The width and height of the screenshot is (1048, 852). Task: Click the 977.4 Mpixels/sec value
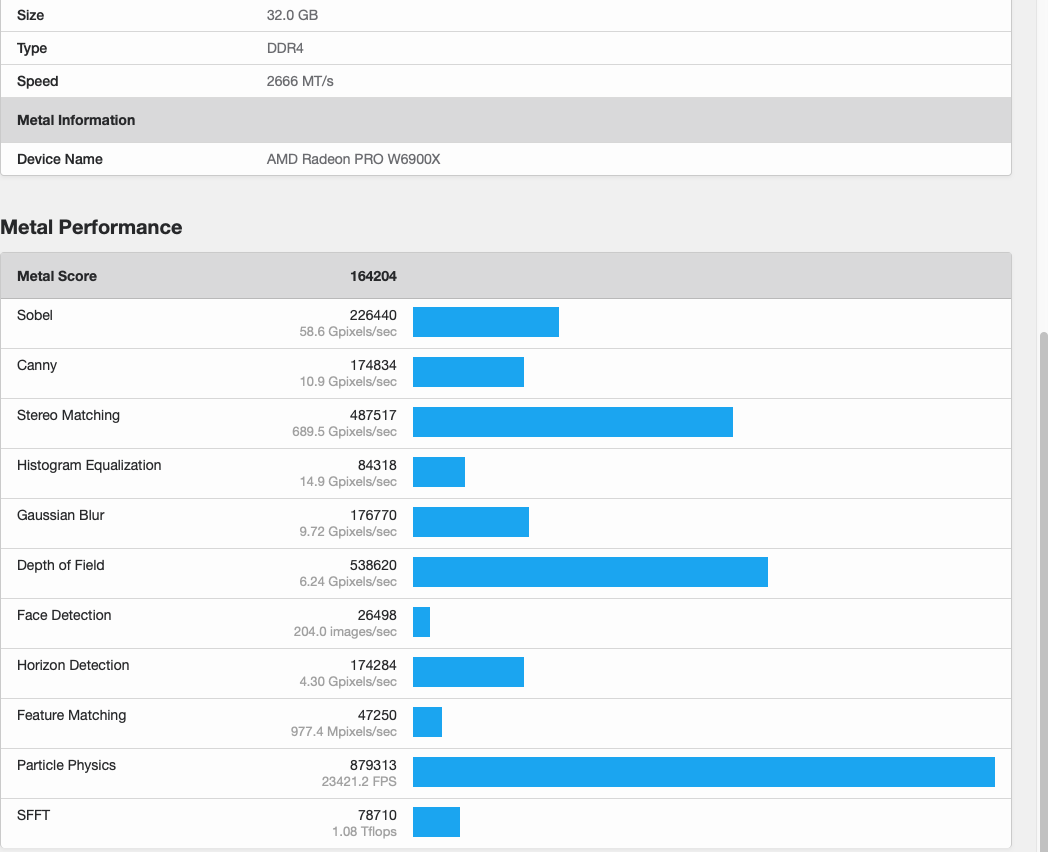[344, 732]
